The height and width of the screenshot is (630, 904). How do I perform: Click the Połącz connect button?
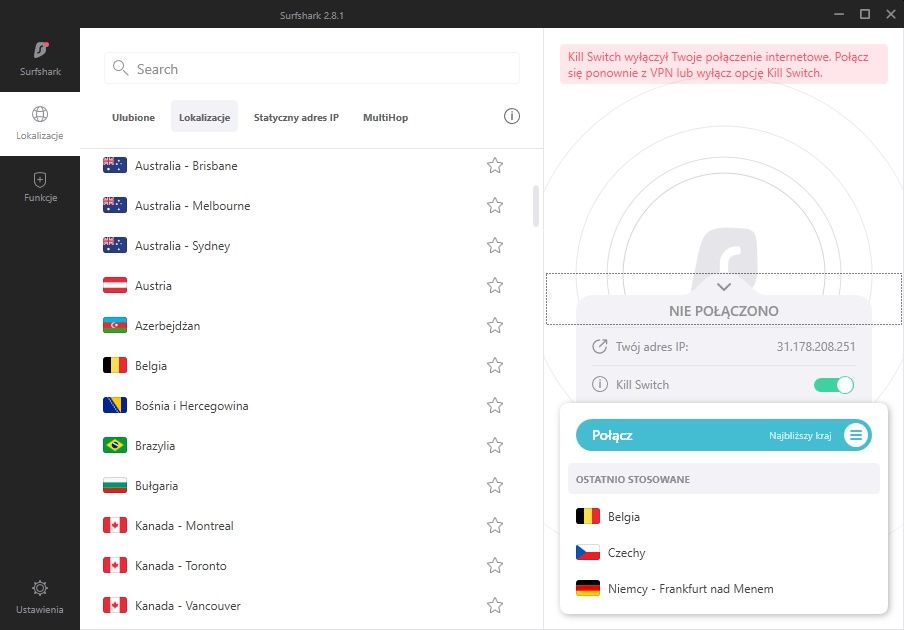coord(724,435)
